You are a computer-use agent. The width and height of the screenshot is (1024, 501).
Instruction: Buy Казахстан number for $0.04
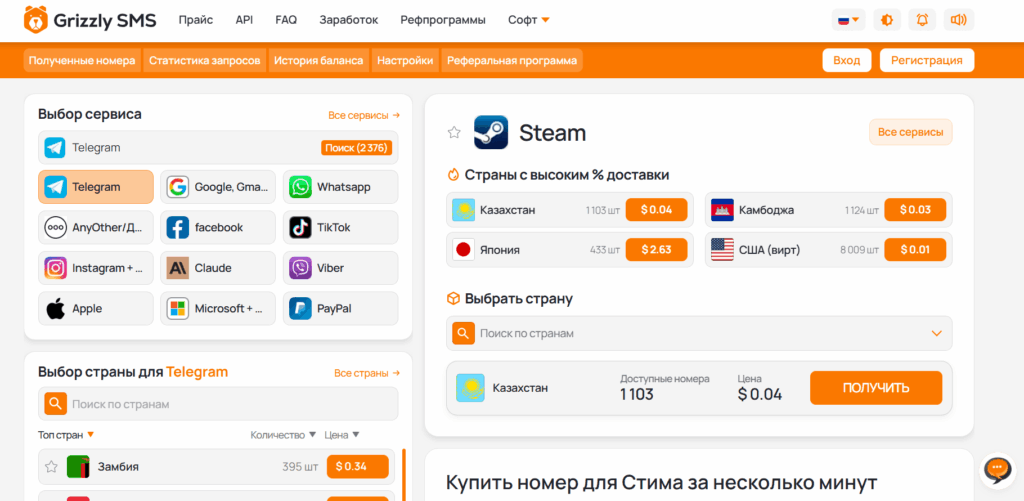click(x=656, y=210)
